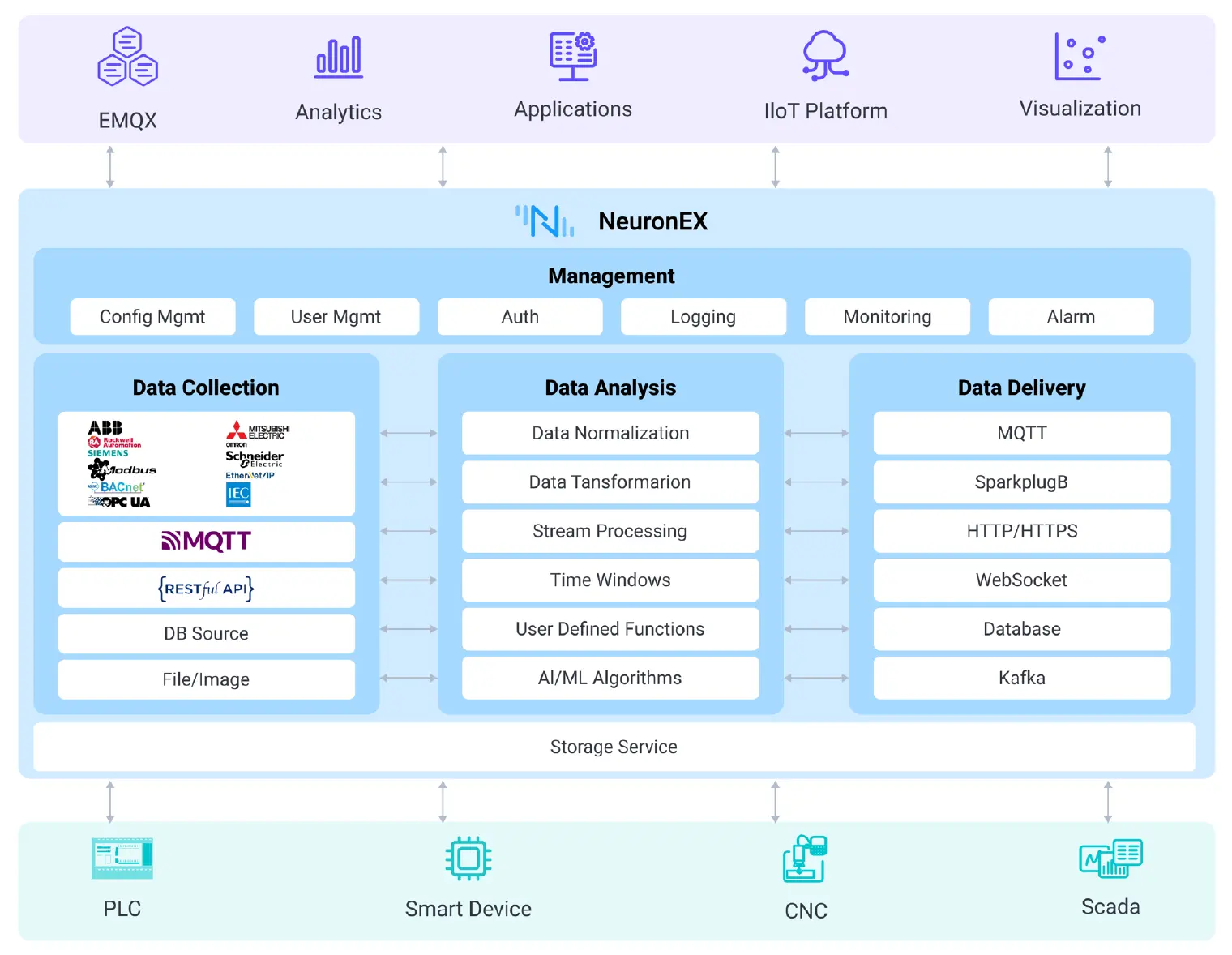Viewport: 1232px width, 955px height.
Task: Click the Rockwell Automation logo
Action: point(114,442)
